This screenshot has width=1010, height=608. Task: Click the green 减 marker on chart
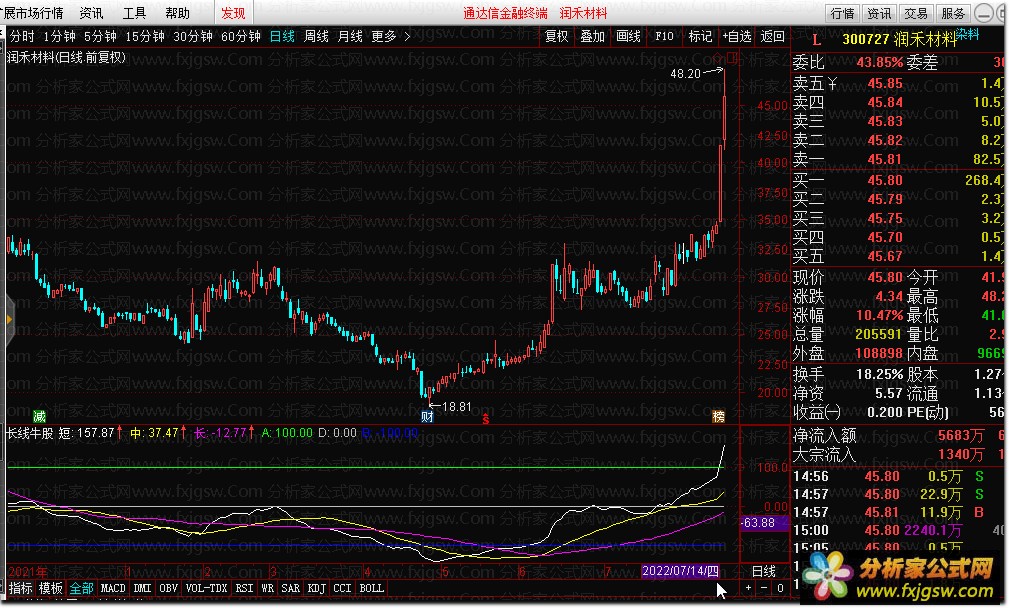(39, 416)
